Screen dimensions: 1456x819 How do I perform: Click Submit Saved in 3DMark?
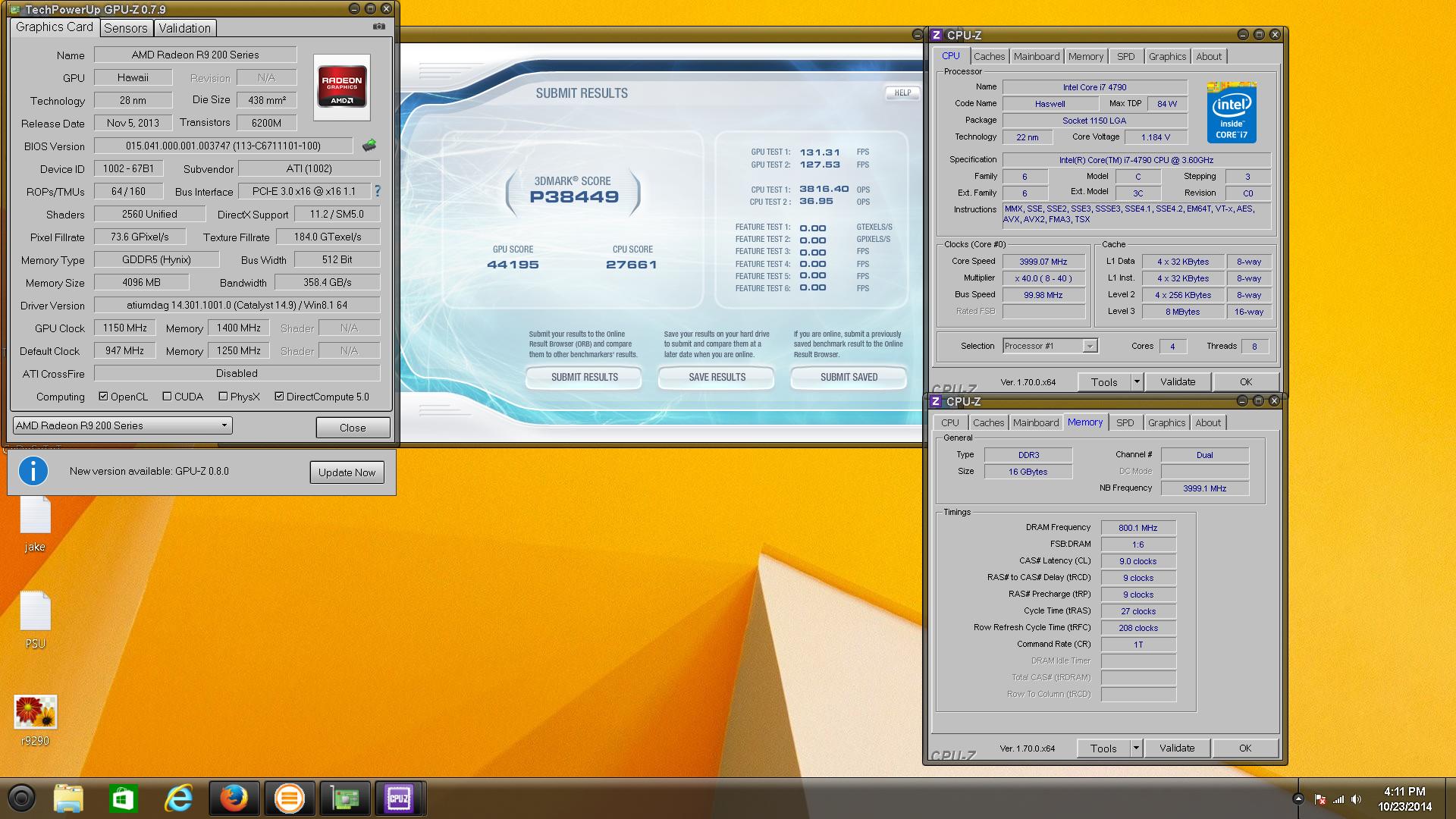(849, 377)
